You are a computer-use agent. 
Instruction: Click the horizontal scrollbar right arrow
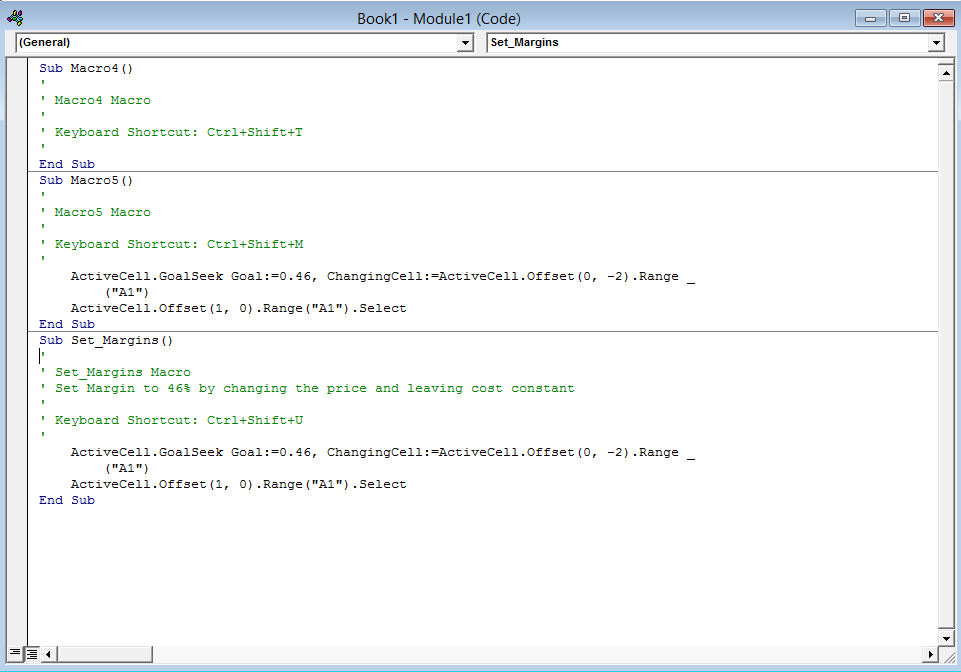click(x=930, y=654)
